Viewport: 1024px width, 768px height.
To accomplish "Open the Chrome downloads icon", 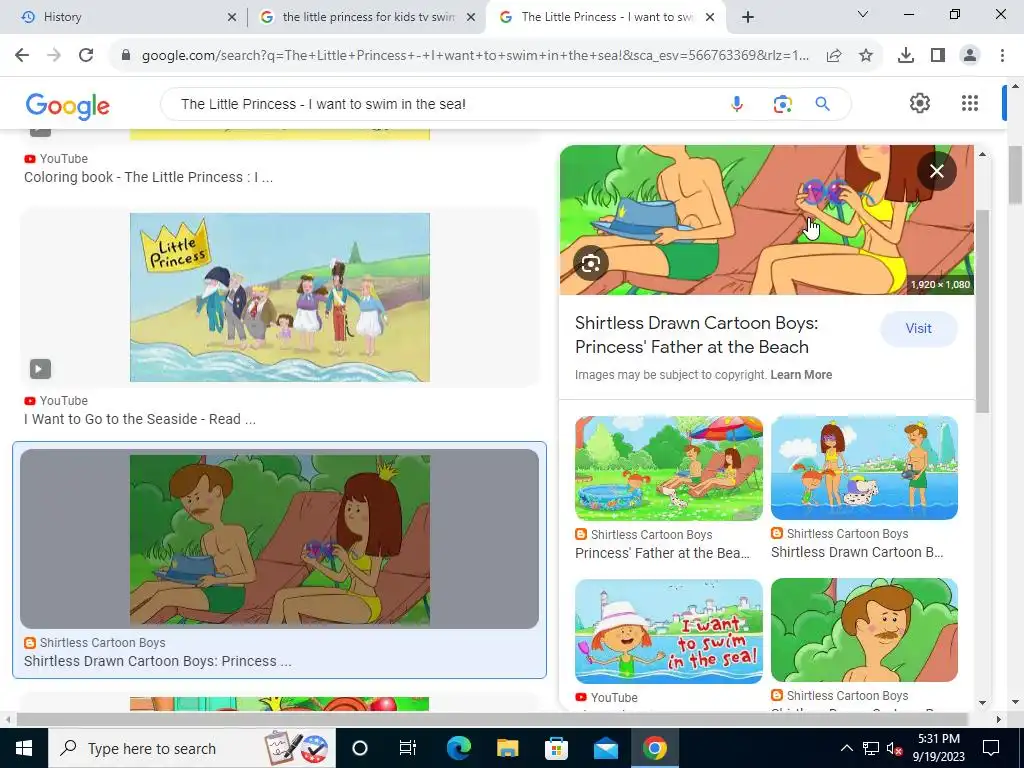I will (x=905, y=56).
